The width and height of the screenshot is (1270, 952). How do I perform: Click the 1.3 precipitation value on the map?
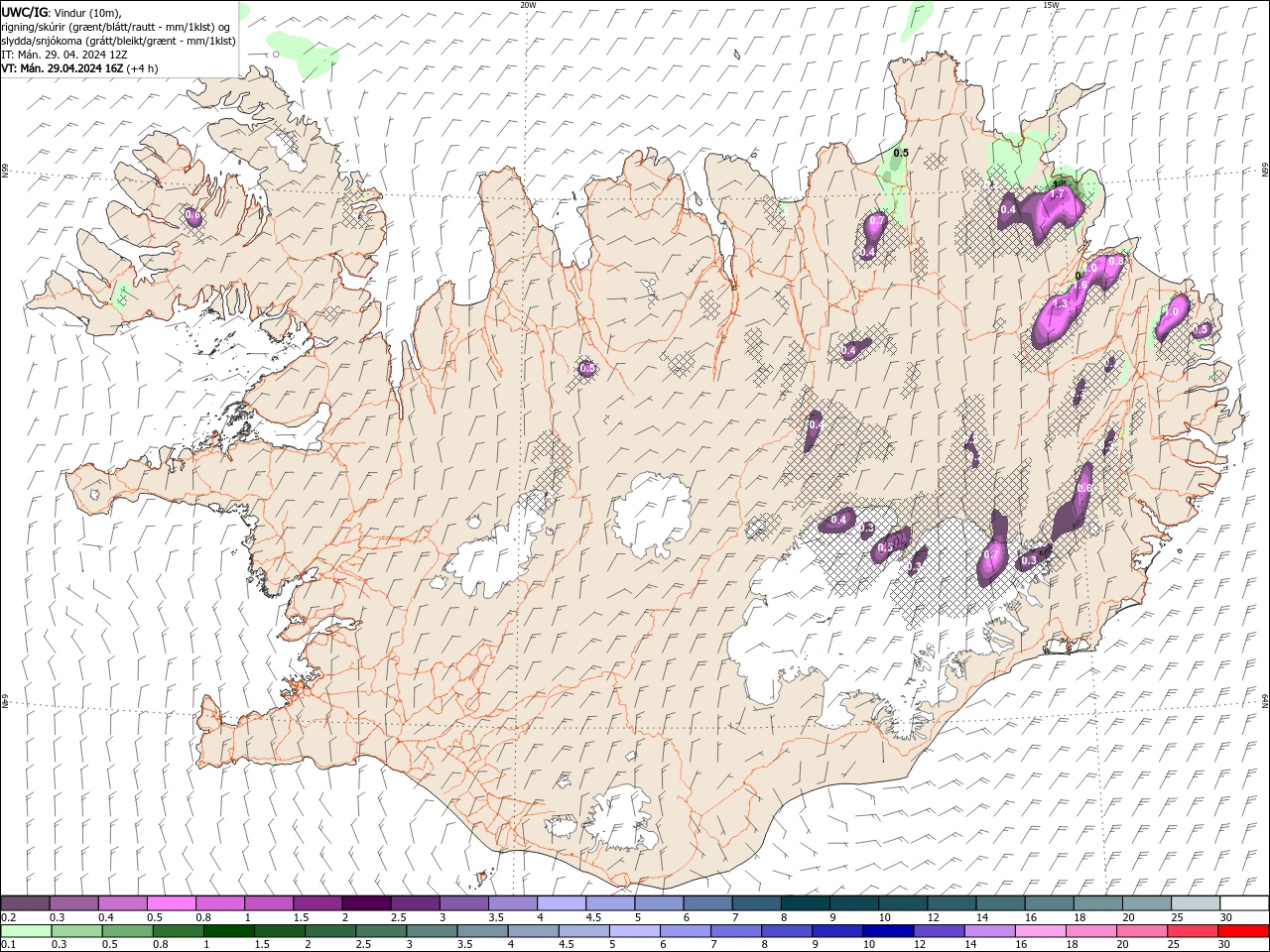pos(1060,304)
